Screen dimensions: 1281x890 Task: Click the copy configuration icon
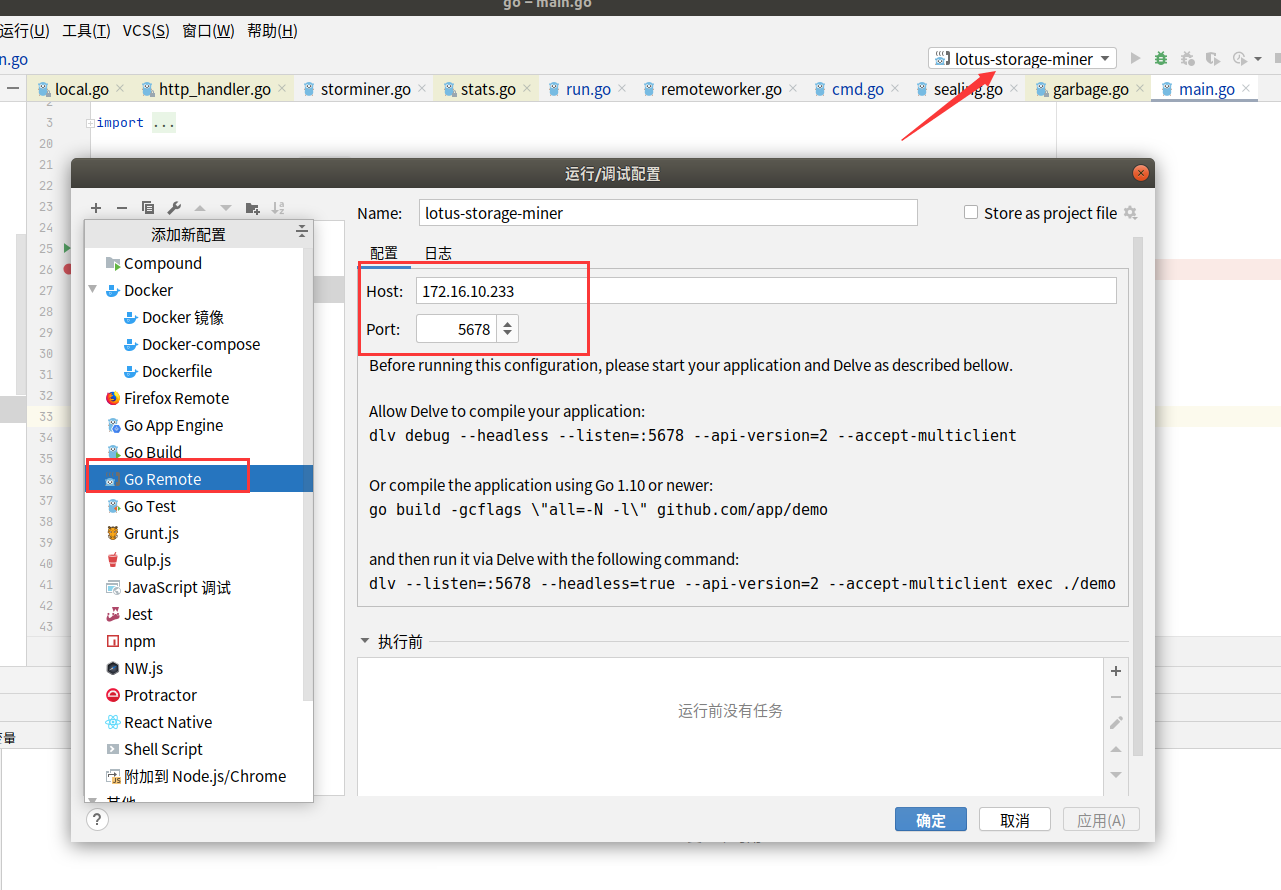(x=148, y=208)
